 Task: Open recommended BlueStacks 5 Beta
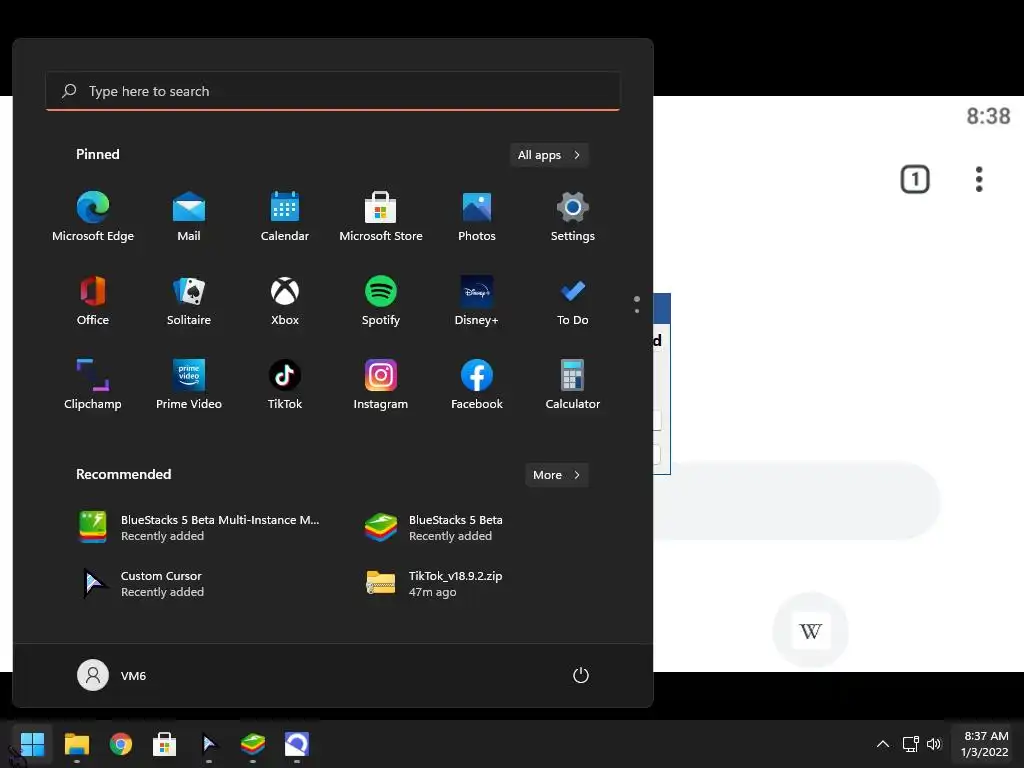click(x=434, y=528)
